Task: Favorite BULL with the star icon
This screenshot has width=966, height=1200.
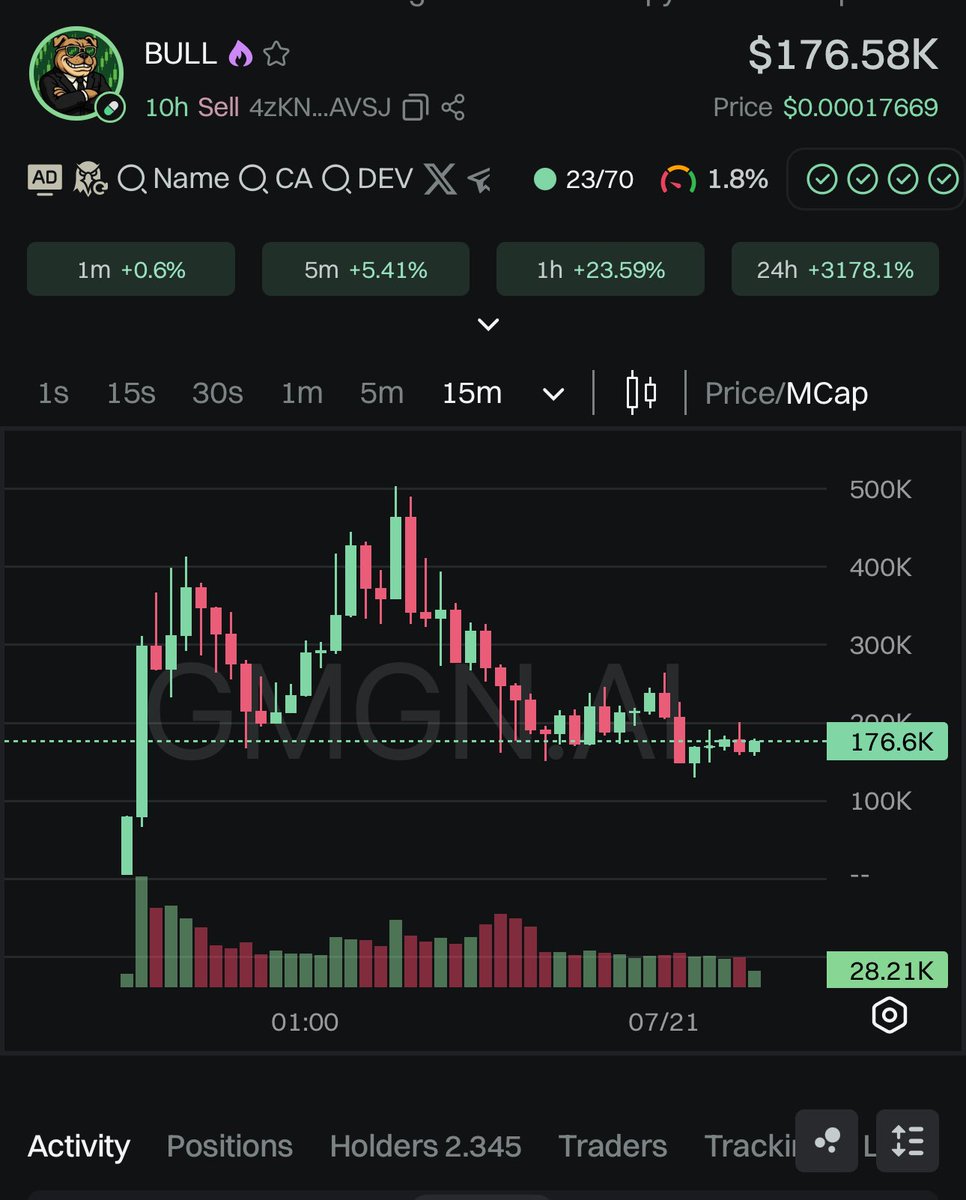Action: (x=276, y=54)
